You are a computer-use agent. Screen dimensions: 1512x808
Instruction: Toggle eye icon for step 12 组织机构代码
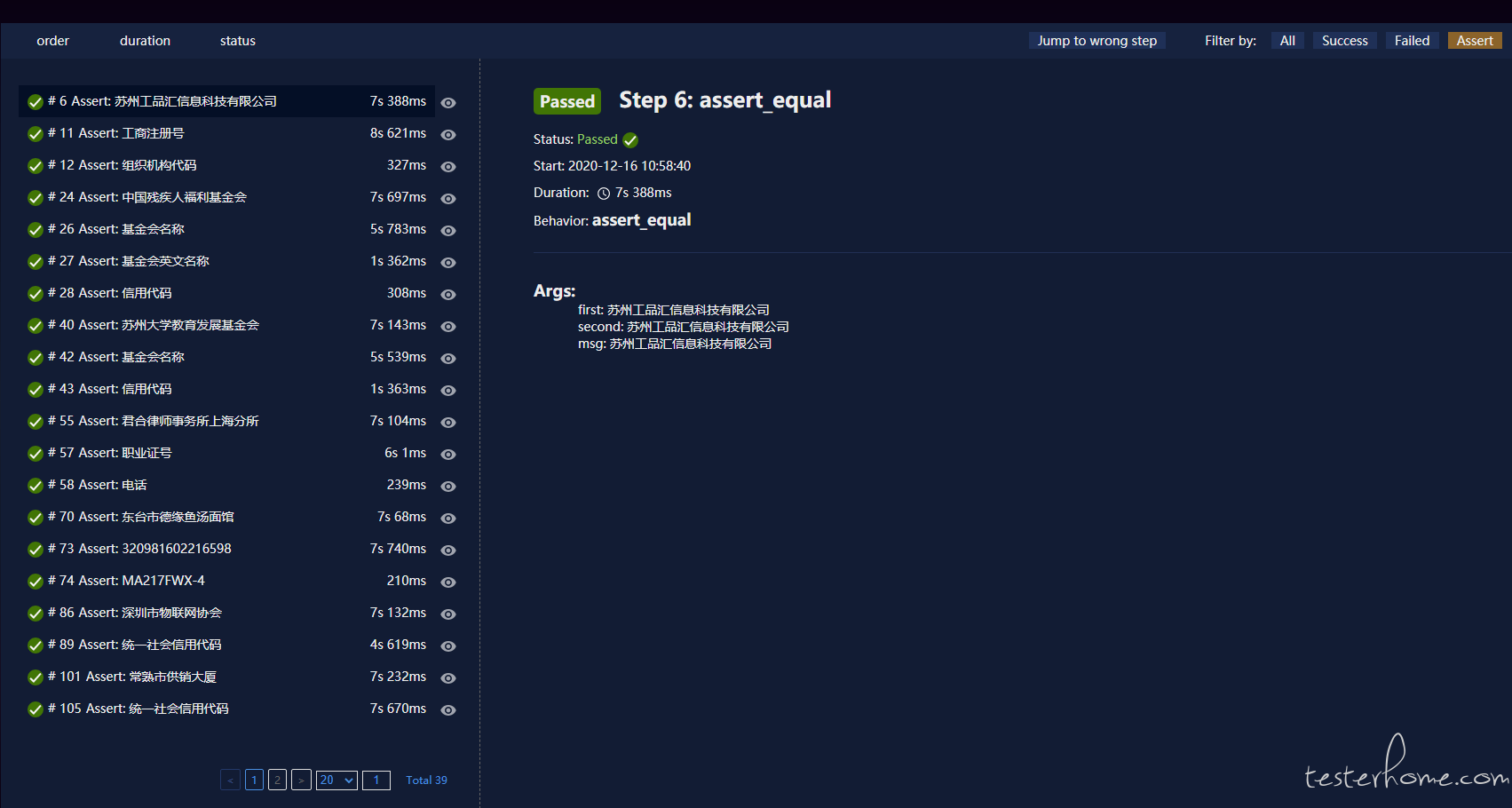[x=448, y=167]
